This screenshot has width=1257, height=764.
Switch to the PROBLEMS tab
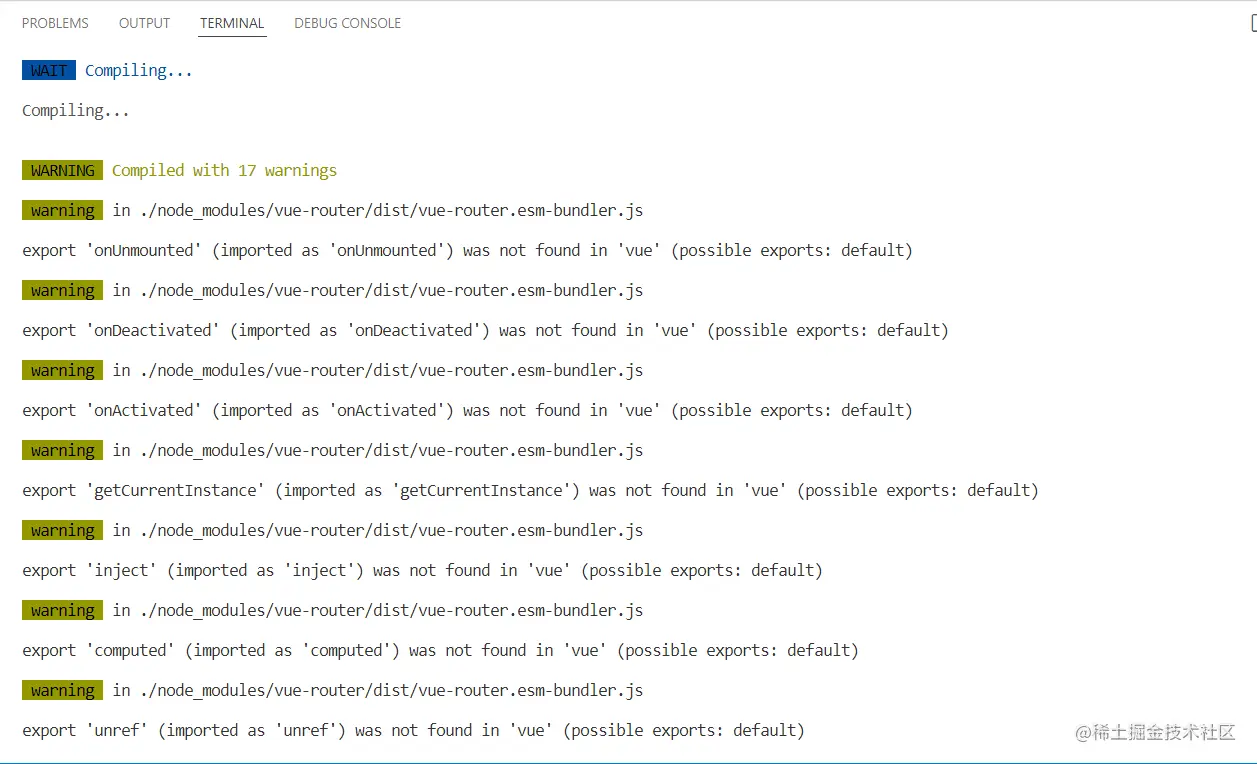pyautogui.click(x=55, y=22)
